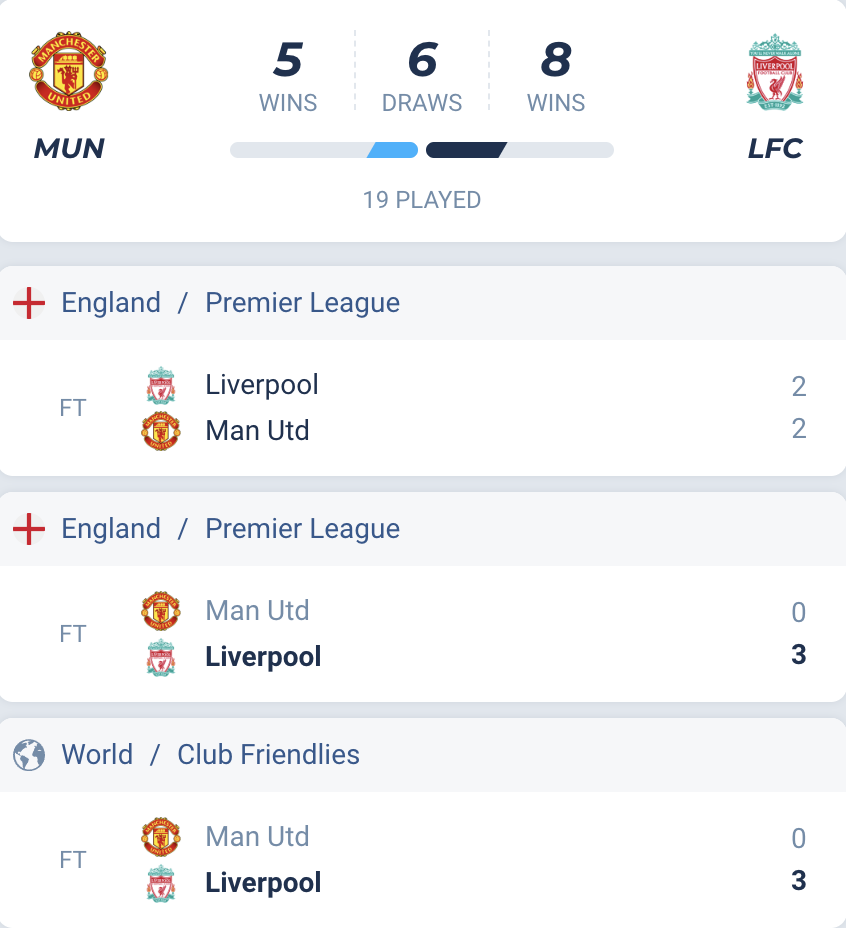Click the dark navy head-to-head bar segment
This screenshot has width=846, height=928.
click(x=466, y=150)
